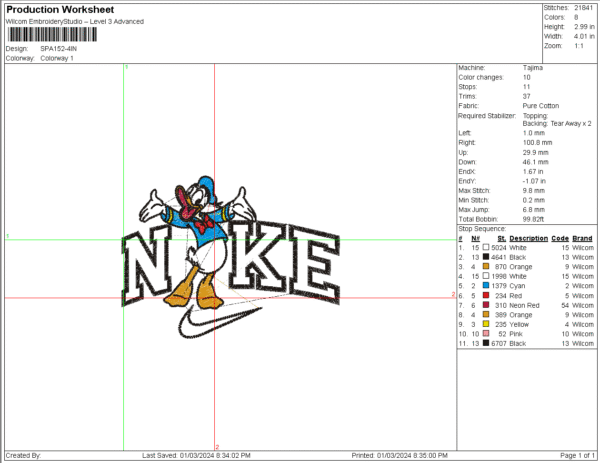Select the Black swatch with 4641 stitches
Screen dimensions: 600x463
point(486,257)
